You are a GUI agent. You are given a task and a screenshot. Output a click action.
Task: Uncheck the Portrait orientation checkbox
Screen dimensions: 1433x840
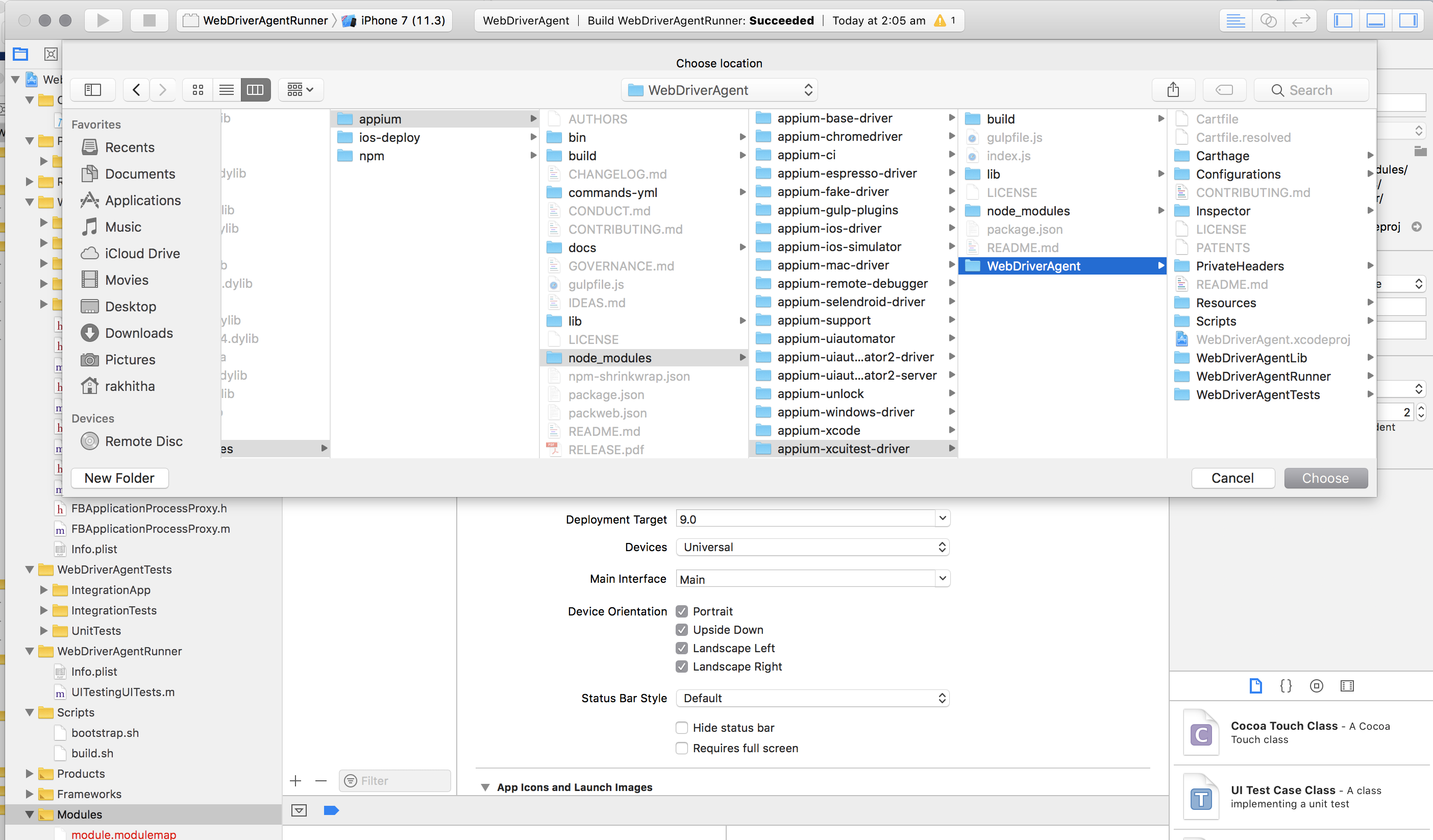click(682, 611)
